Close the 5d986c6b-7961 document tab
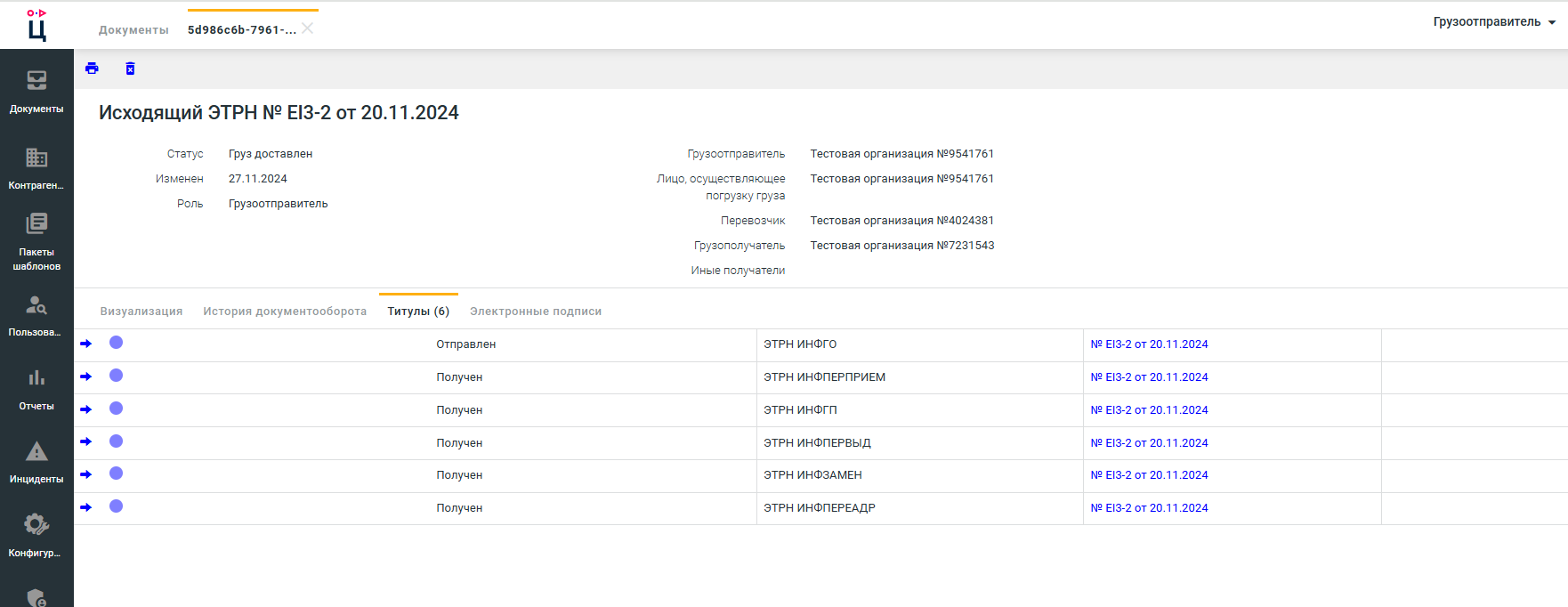The image size is (1568, 607). (308, 28)
